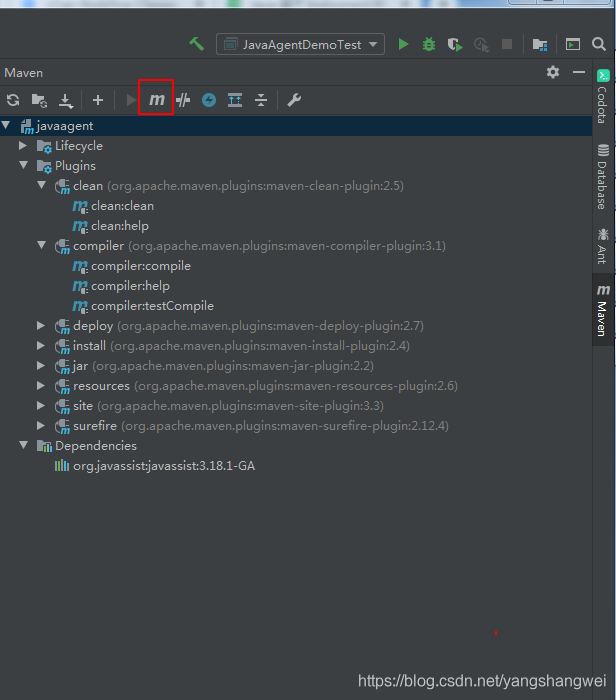Click Download Sources and Documentation icon
Screen dimensions: 616x700
point(66,100)
